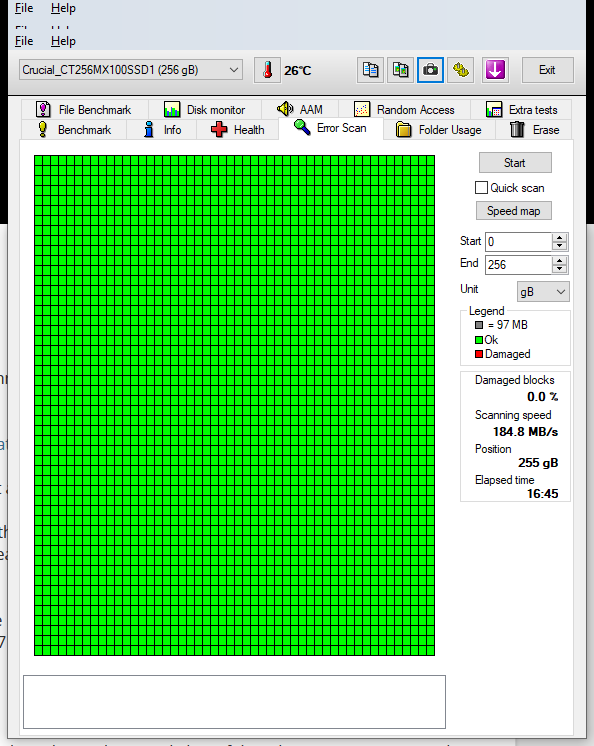Viewport: 594px width, 746px height.
Task: Click the red Damaged legend swatch
Action: 479,354
